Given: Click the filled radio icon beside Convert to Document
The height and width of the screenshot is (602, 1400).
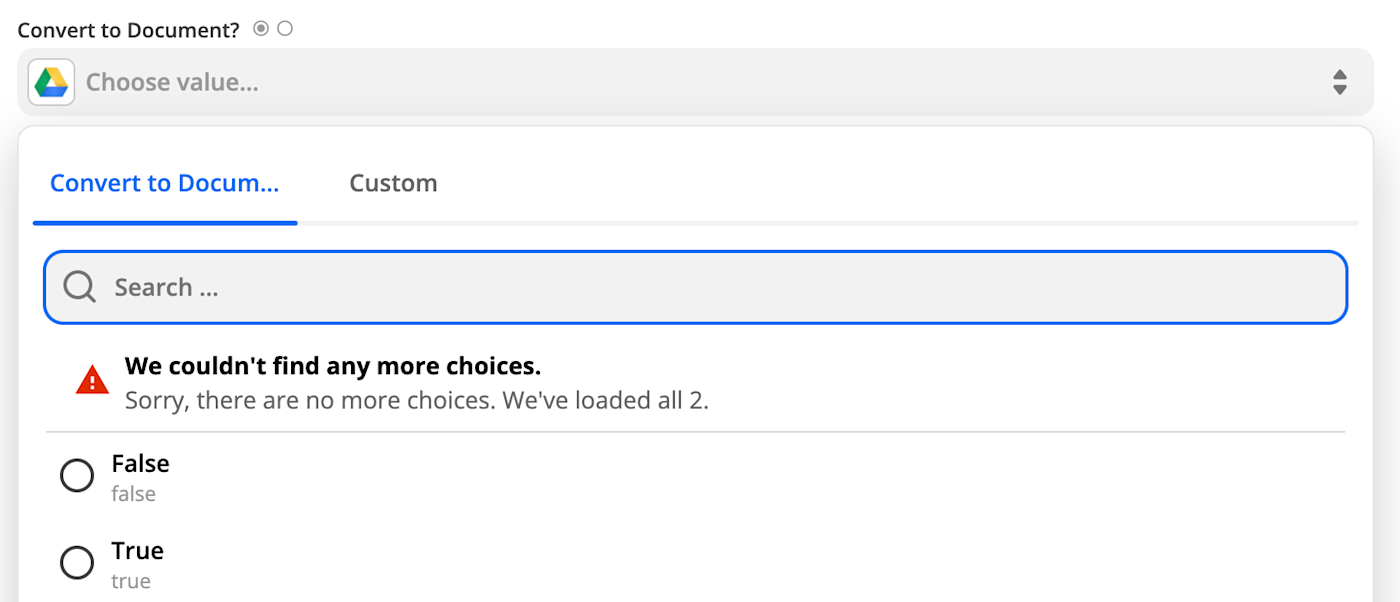Looking at the screenshot, I should pos(261,29).
